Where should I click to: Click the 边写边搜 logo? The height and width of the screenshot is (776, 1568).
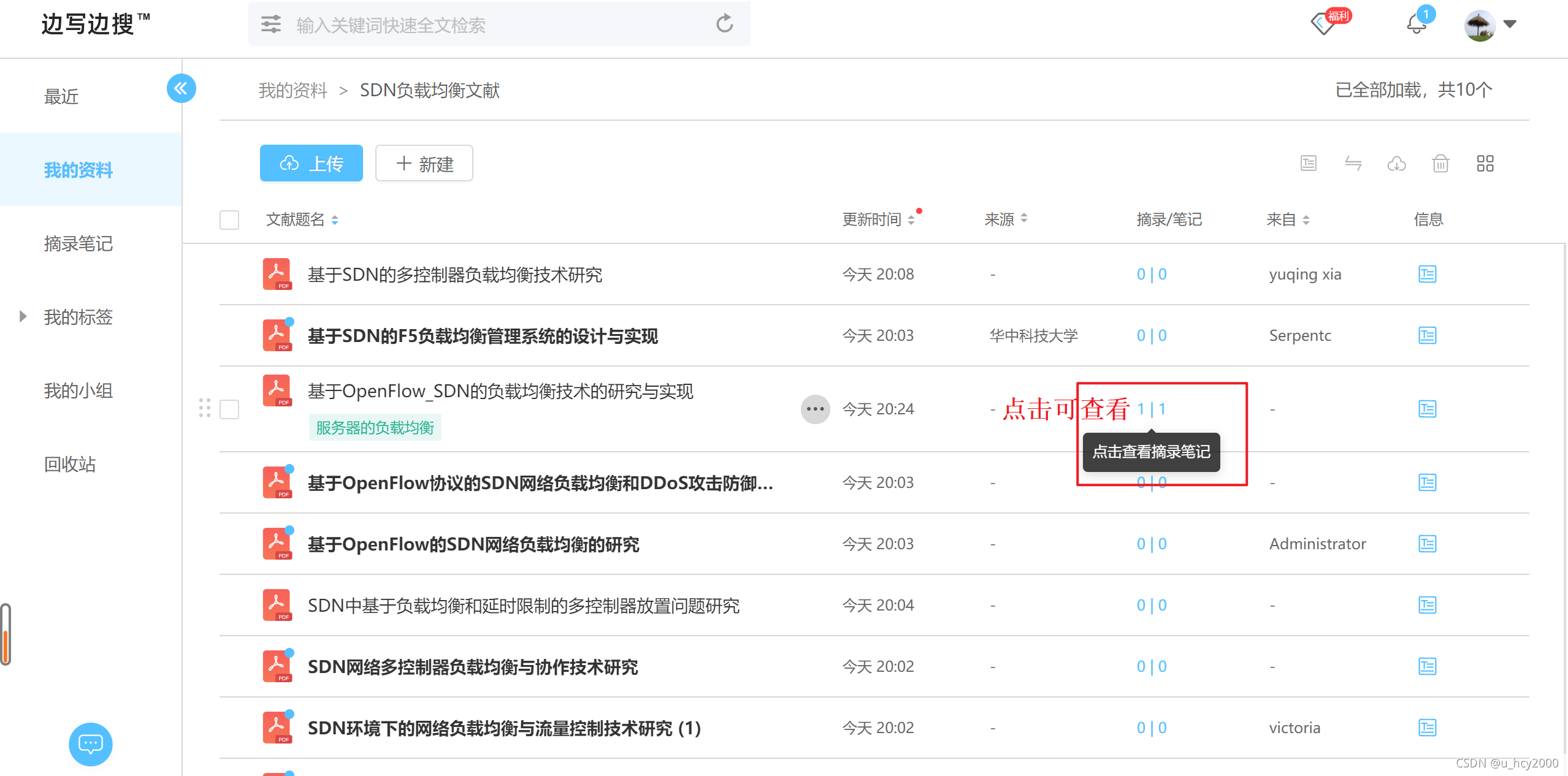(x=95, y=24)
